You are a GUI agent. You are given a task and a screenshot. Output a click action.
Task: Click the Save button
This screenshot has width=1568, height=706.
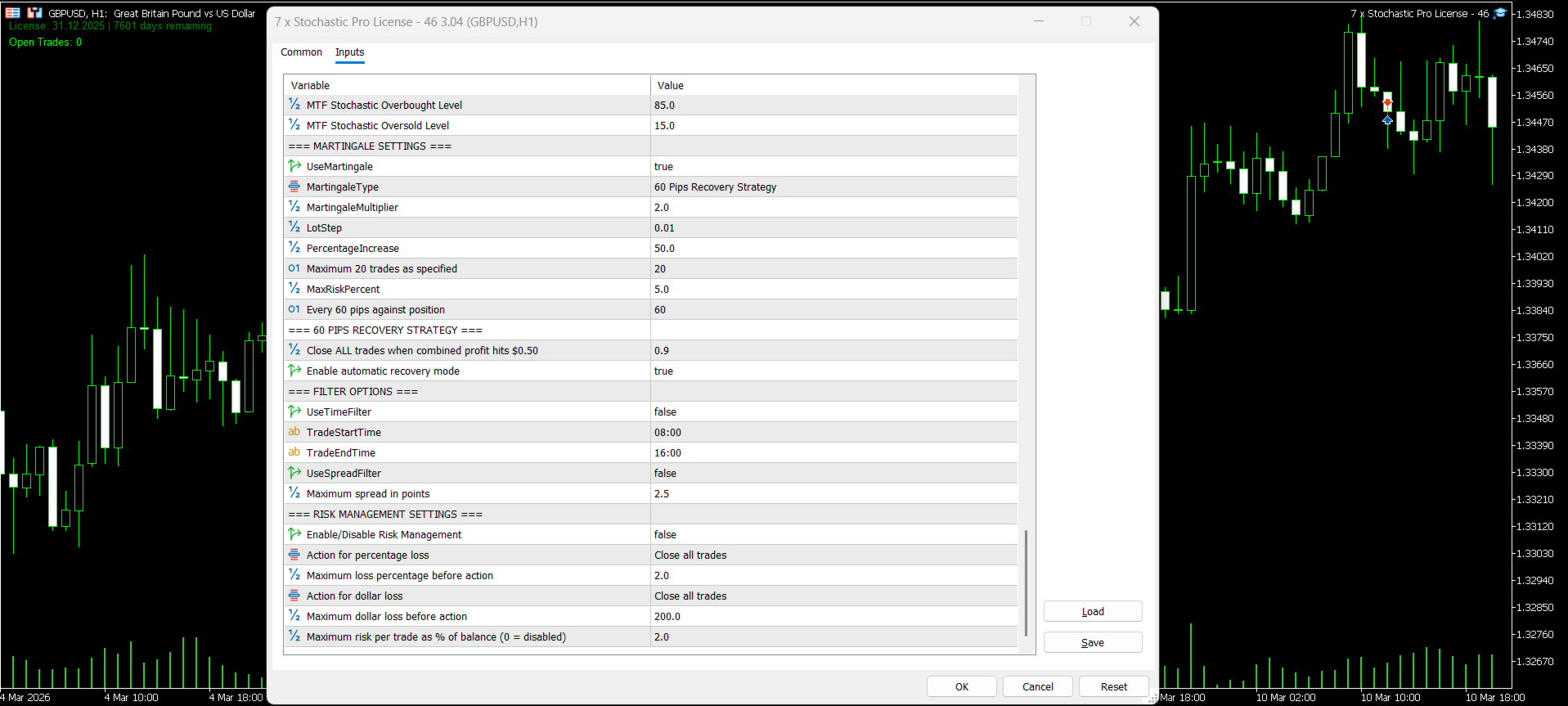click(1093, 642)
